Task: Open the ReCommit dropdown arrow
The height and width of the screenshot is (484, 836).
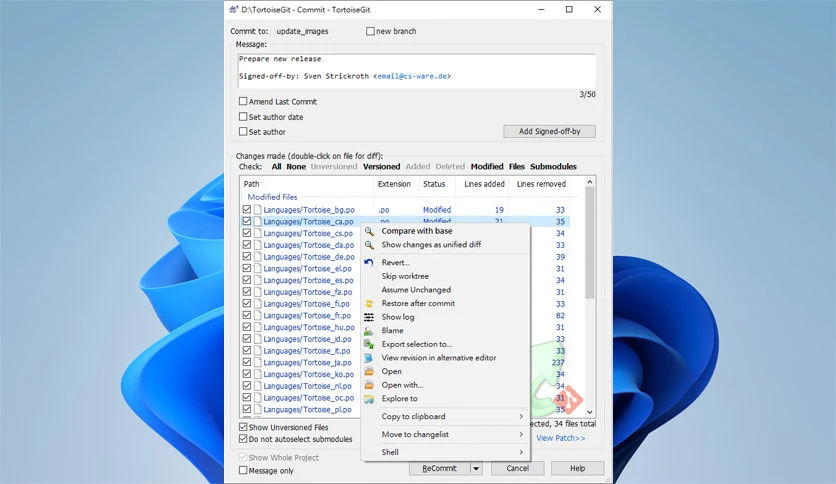Action: [476, 469]
